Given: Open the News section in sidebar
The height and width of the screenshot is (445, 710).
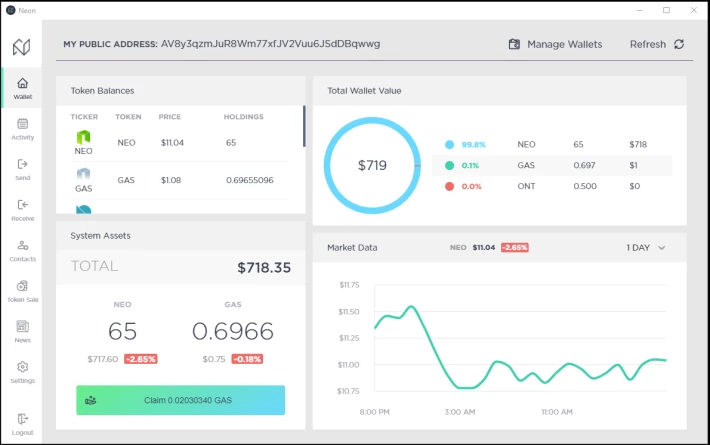Looking at the screenshot, I should coord(23,332).
